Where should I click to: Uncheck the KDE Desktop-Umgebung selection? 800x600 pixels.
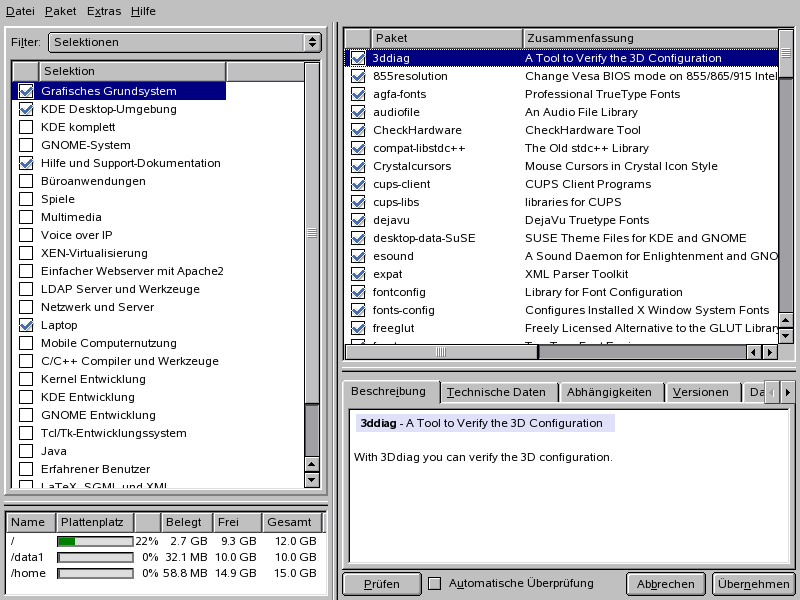point(26,109)
